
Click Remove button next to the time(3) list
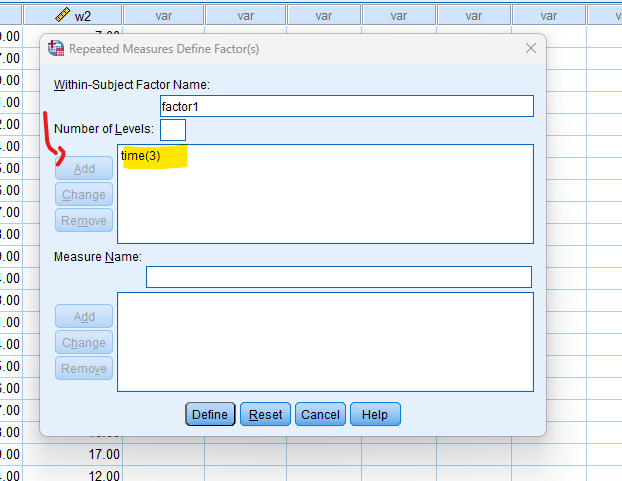(x=84, y=221)
